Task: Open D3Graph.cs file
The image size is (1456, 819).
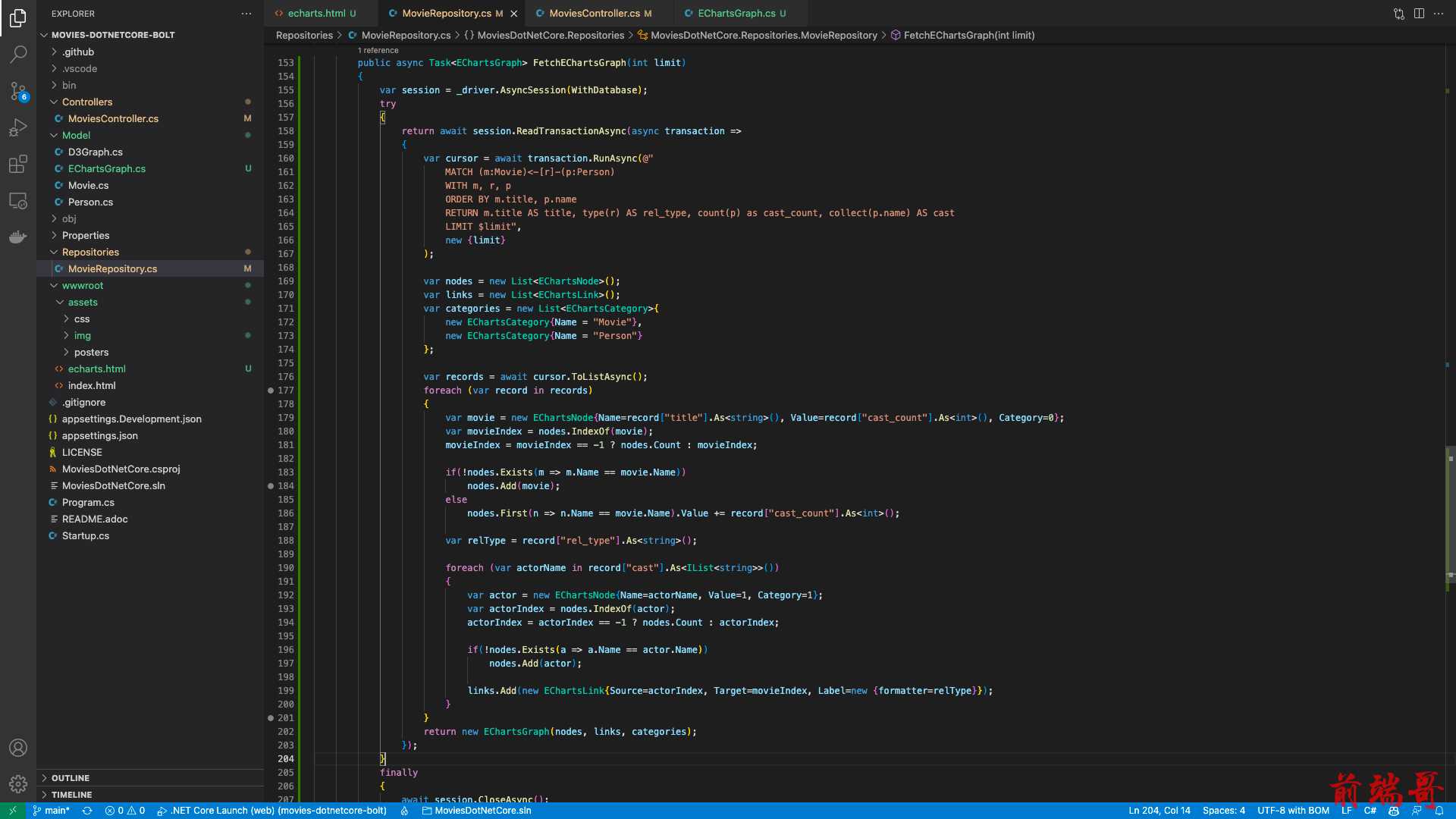Action: (x=150, y=152)
